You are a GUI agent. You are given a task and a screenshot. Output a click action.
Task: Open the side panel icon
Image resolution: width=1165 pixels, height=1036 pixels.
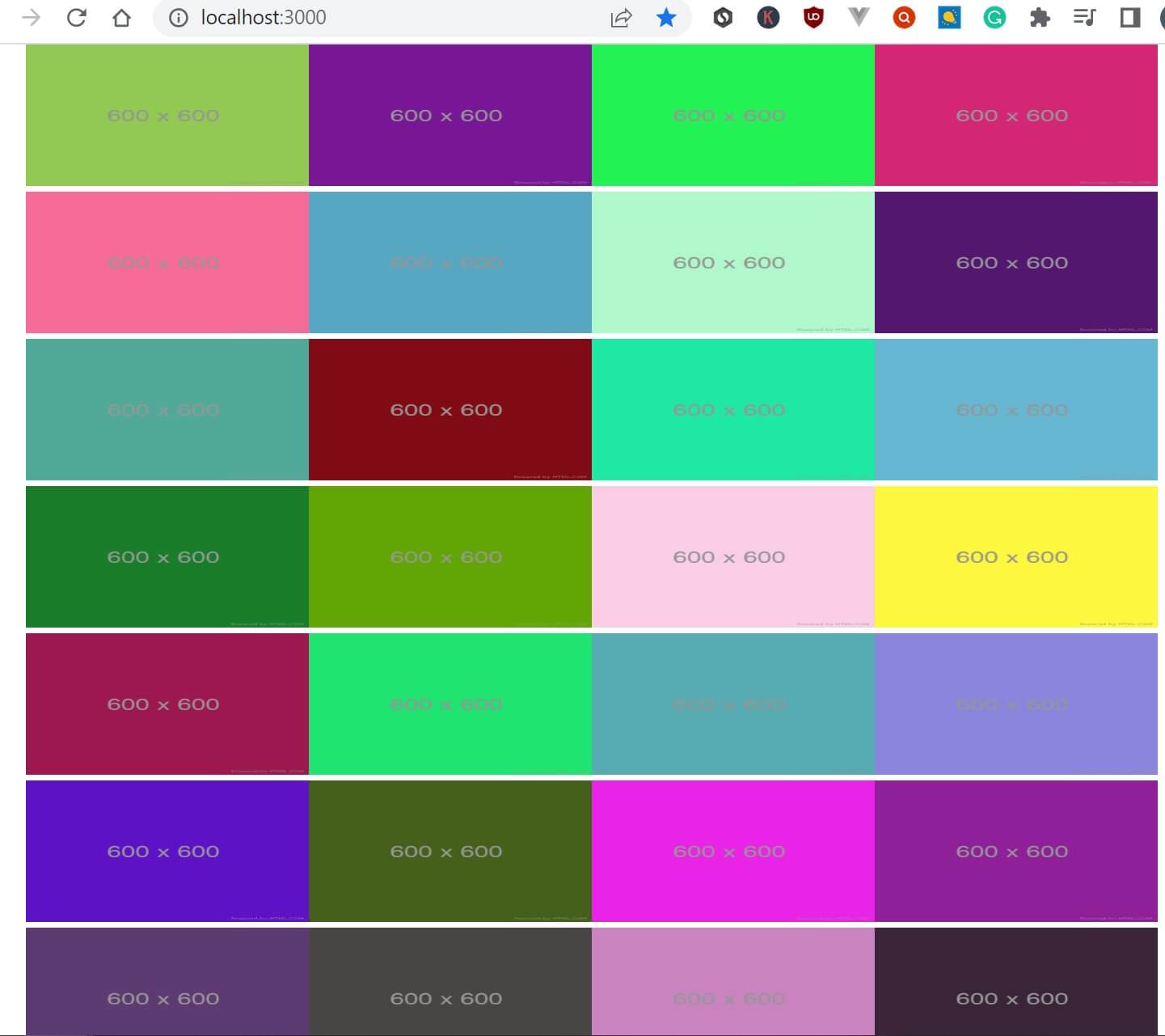pyautogui.click(x=1130, y=17)
